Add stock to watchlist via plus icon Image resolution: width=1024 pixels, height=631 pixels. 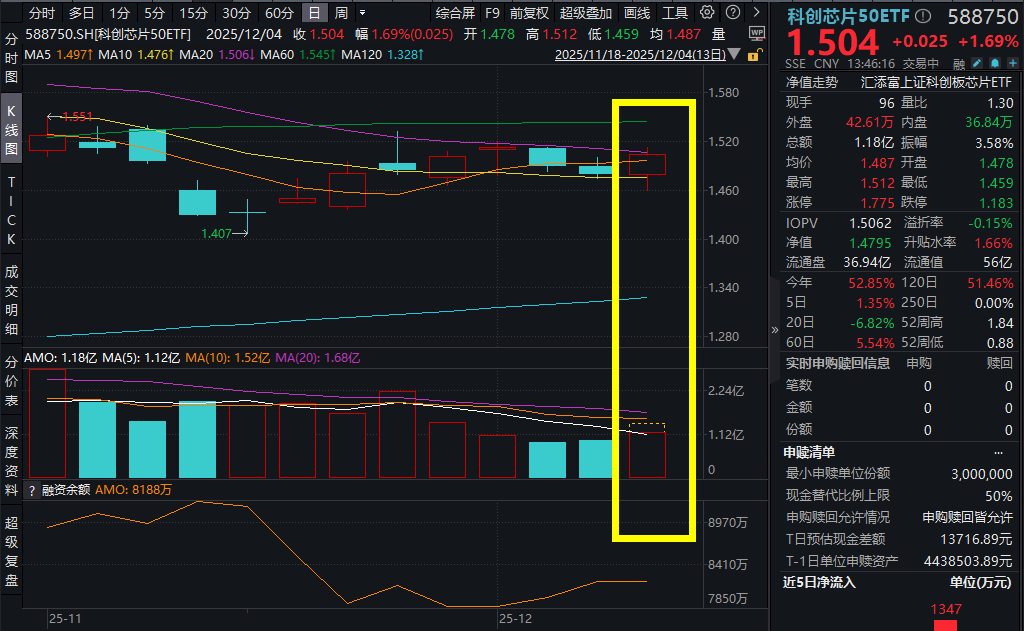pyautogui.click(x=1013, y=63)
